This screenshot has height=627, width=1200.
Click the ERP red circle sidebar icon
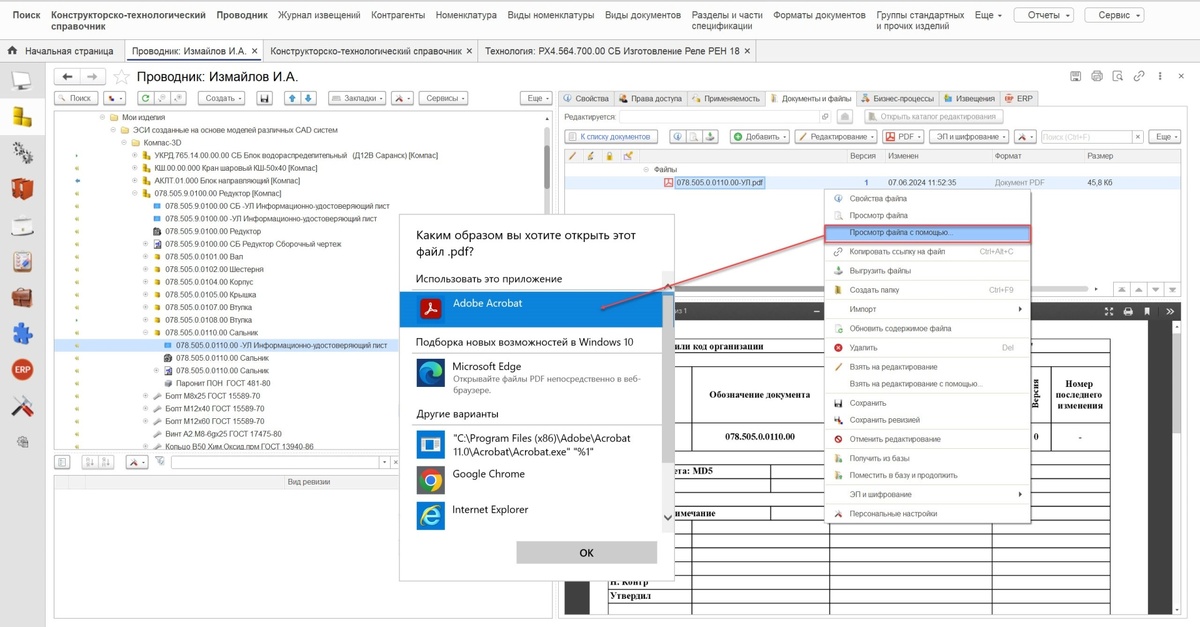pyautogui.click(x=22, y=370)
